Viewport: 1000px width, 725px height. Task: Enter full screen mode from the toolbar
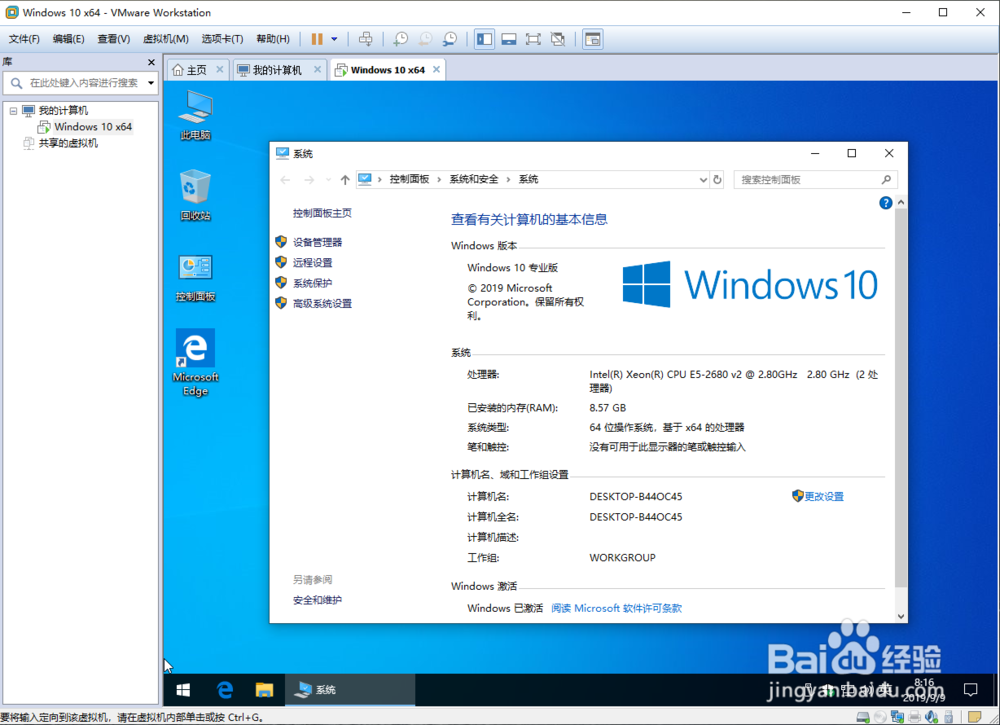tap(533, 39)
